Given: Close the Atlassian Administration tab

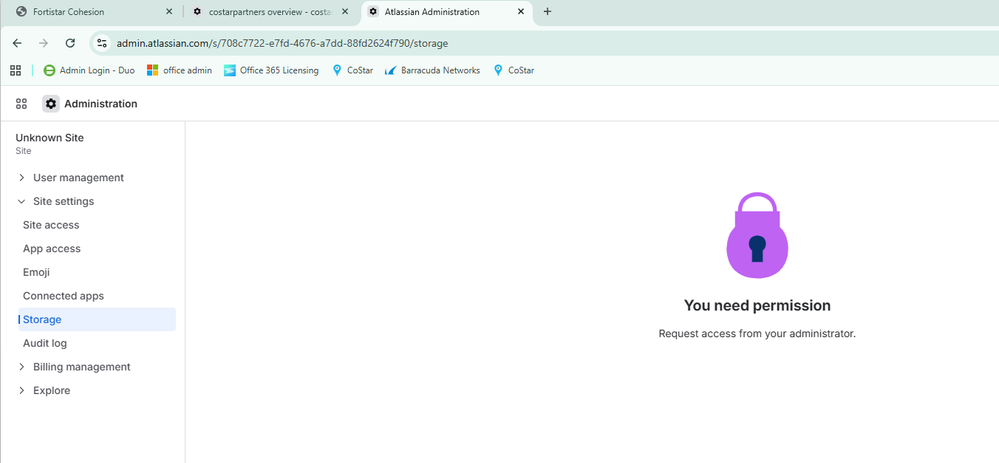Looking at the screenshot, I should (521, 11).
